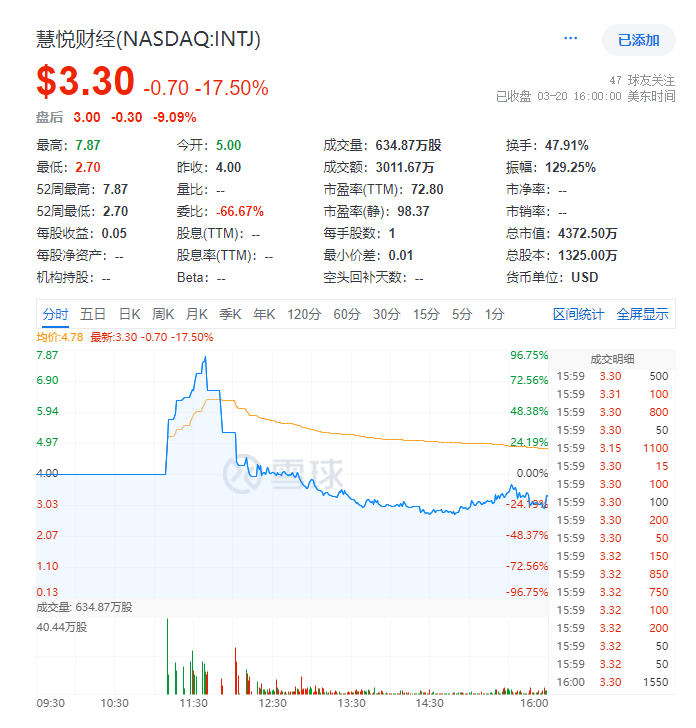Viewport: 696px width, 728px height.
Task: Click the trade row with 750 shares
Action: pyautogui.click(x=612, y=592)
